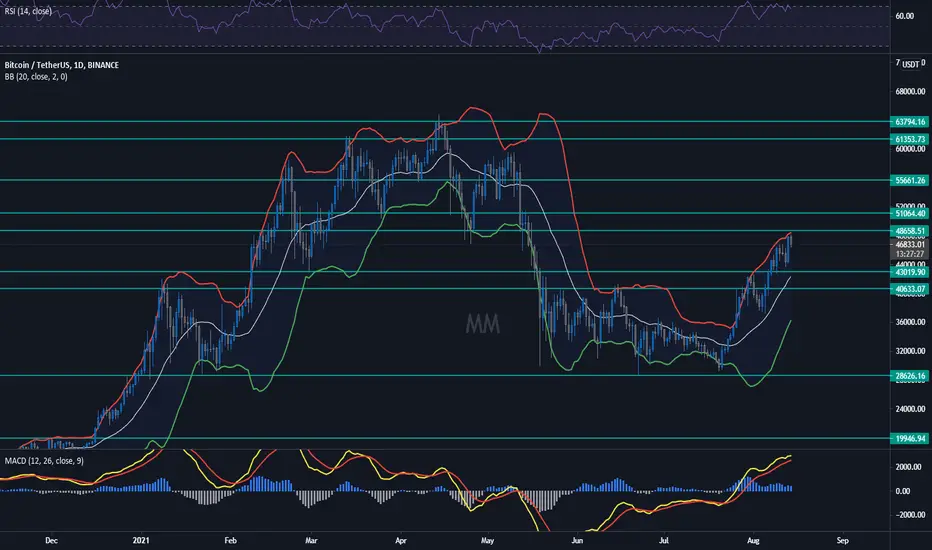The height and width of the screenshot is (550, 932).
Task: Select the 51064.40 level price tag
Action: [909, 213]
